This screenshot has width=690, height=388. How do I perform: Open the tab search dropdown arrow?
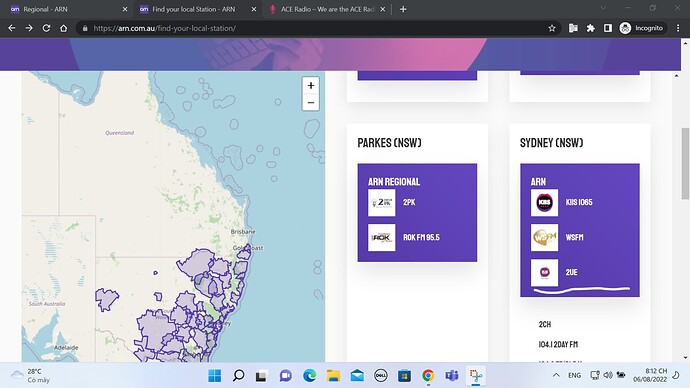pos(603,8)
